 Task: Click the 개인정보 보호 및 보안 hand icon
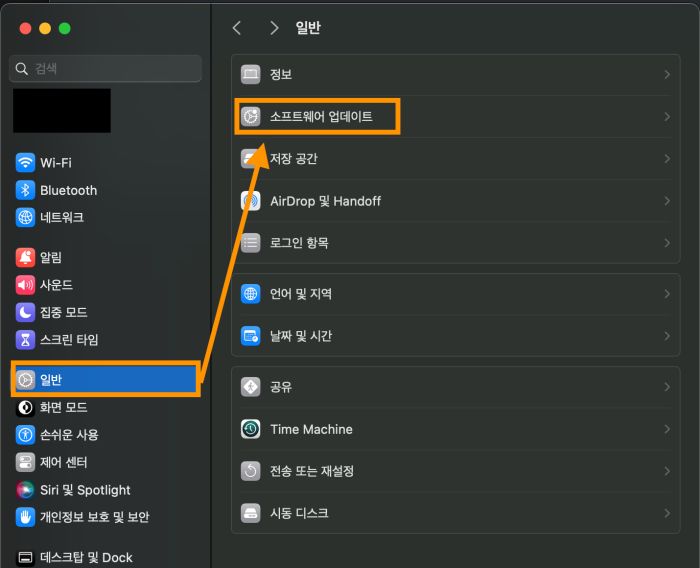point(25,517)
